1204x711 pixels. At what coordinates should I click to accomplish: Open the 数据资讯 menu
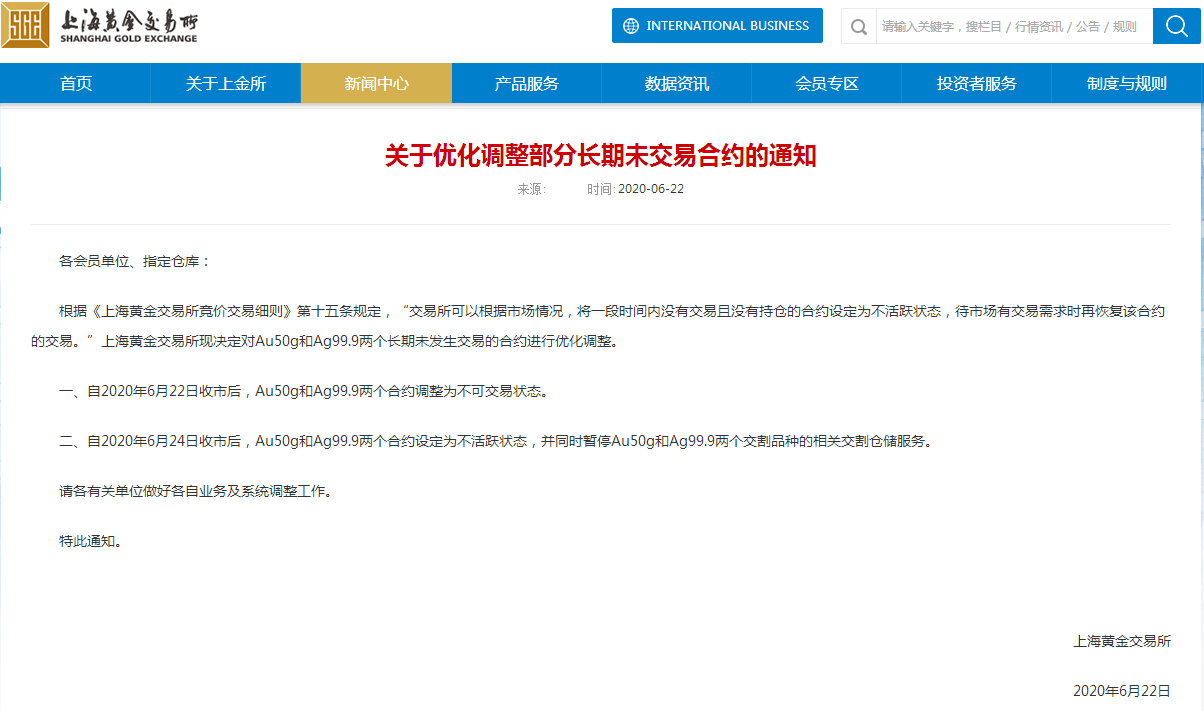pyautogui.click(x=677, y=84)
